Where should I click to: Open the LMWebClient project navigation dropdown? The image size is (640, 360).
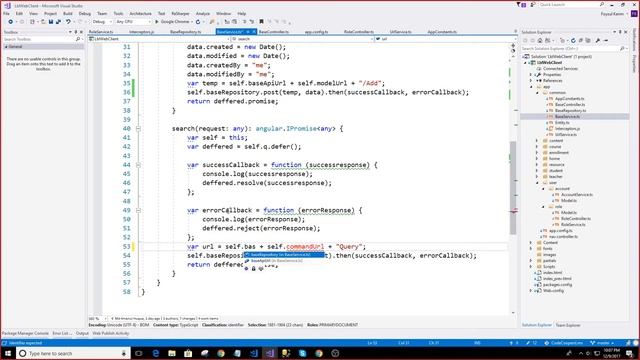click(159, 39)
